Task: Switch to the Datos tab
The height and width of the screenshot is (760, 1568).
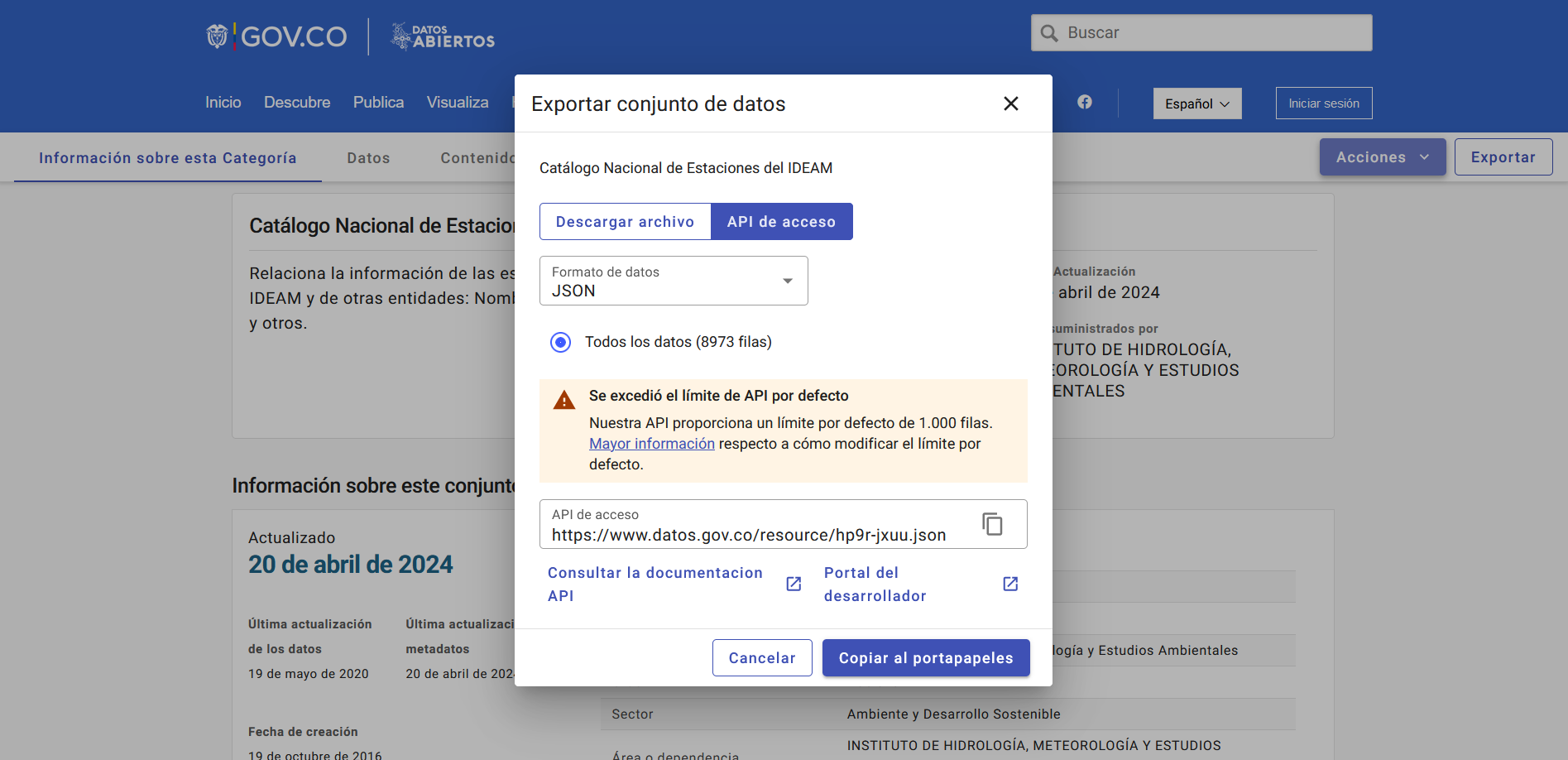Action: (368, 158)
